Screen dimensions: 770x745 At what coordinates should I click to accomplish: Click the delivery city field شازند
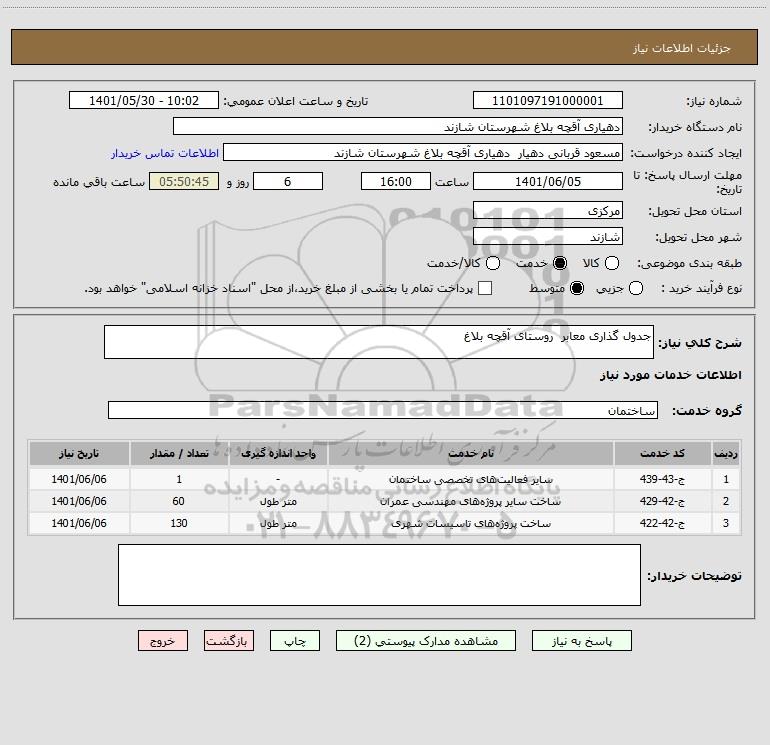pyautogui.click(x=548, y=237)
